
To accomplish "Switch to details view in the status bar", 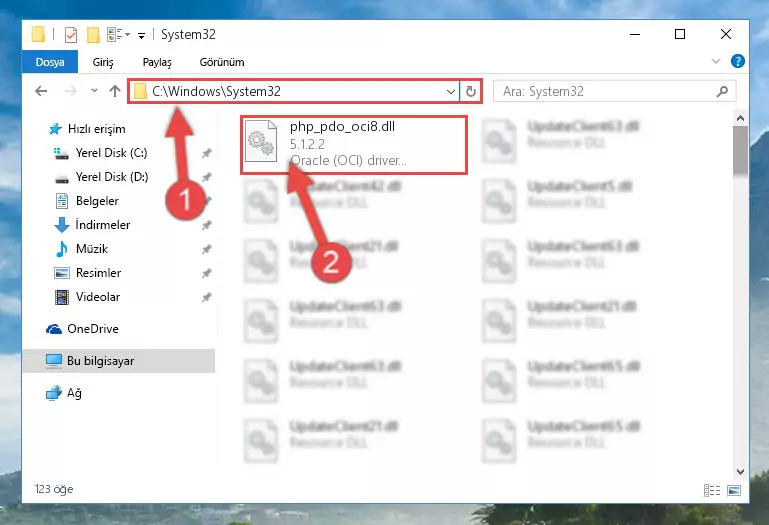I will (x=712, y=490).
